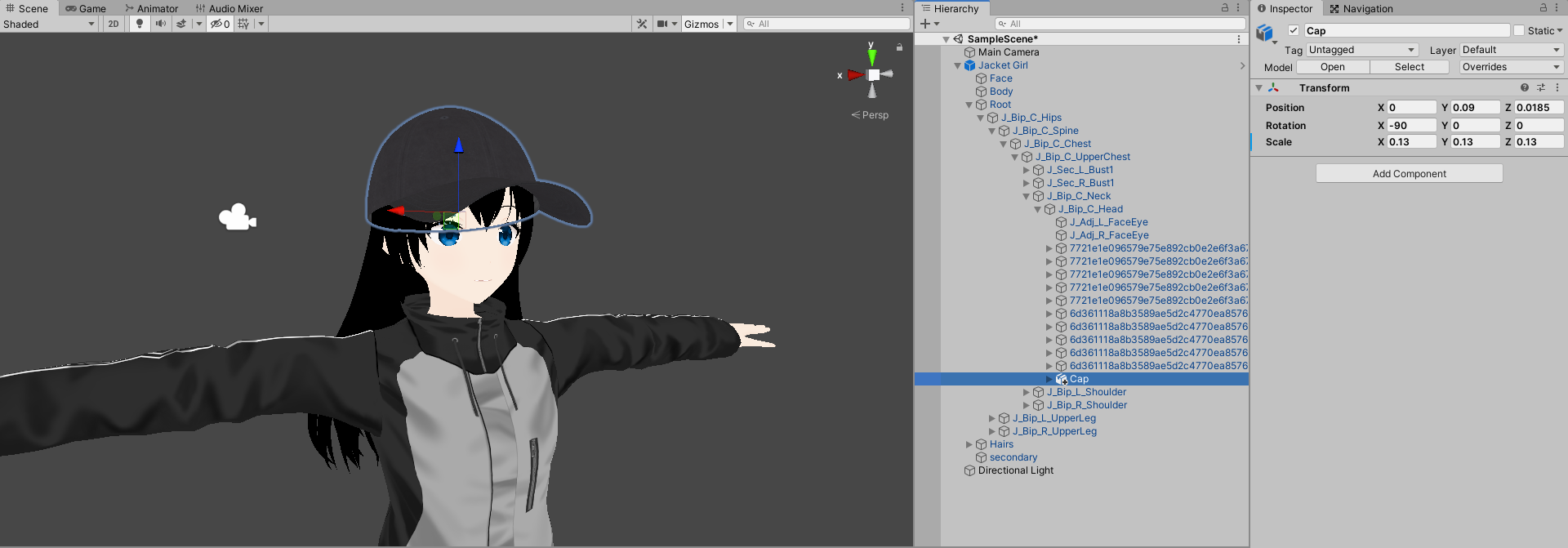Open Scene view panel options menu

pos(902,7)
